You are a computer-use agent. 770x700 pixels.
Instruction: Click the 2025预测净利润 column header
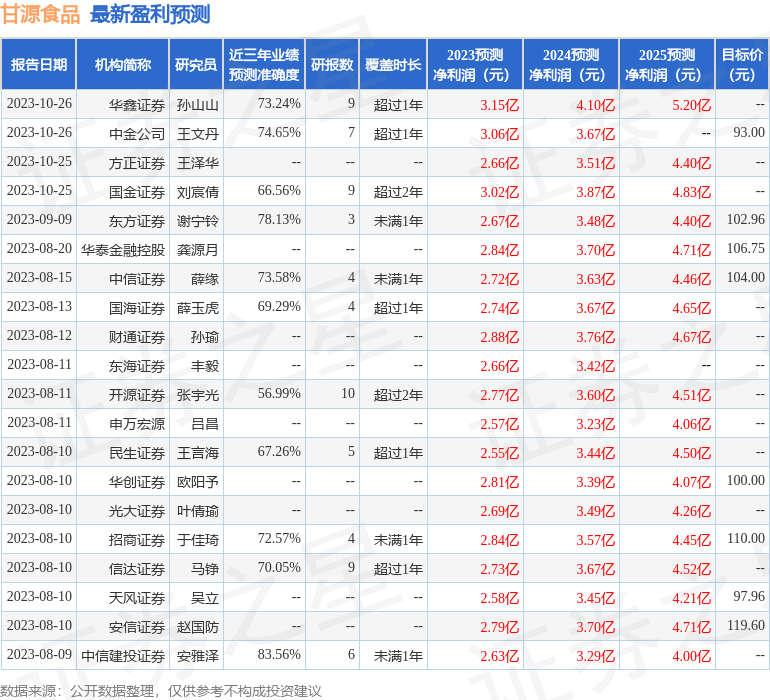(x=667, y=64)
